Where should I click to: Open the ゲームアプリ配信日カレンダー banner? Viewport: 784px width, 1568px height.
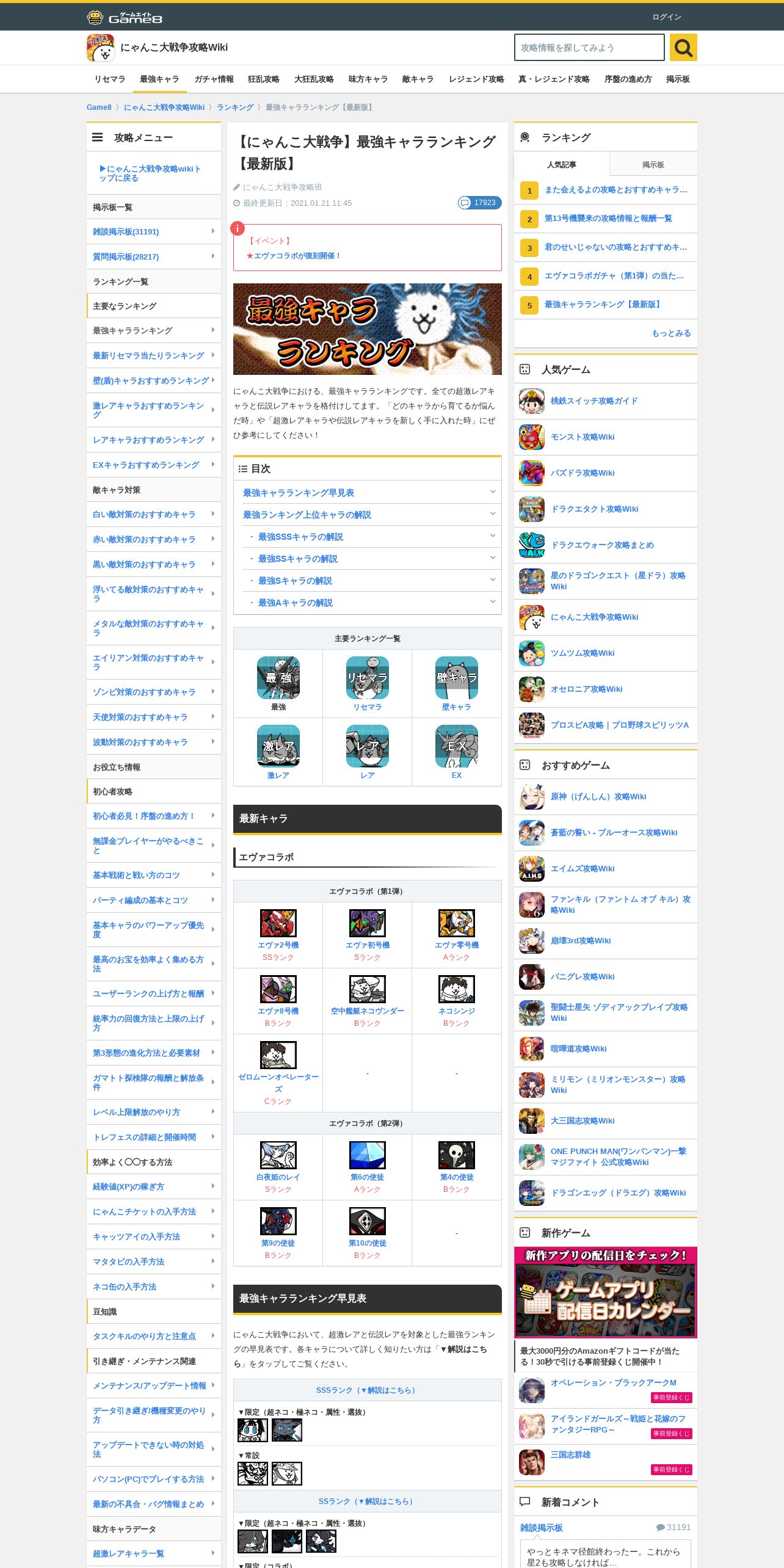606,1293
